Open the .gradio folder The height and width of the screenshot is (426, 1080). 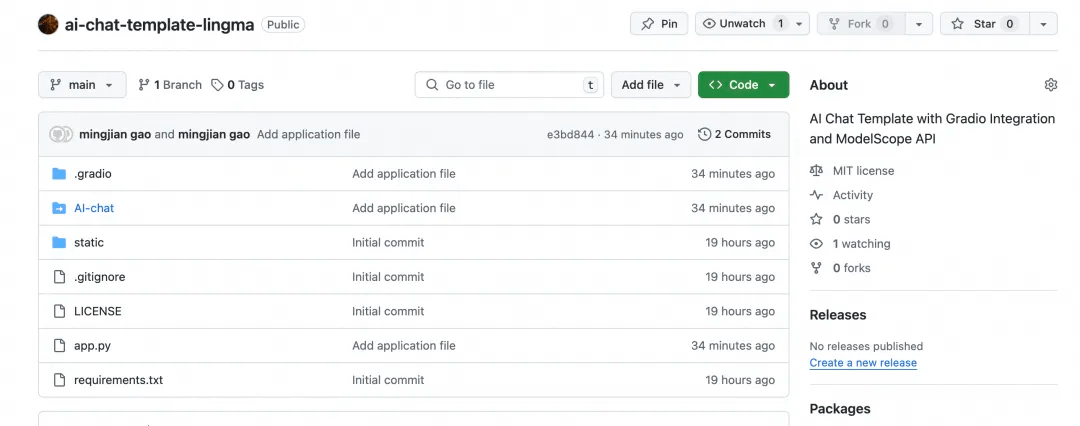point(93,174)
